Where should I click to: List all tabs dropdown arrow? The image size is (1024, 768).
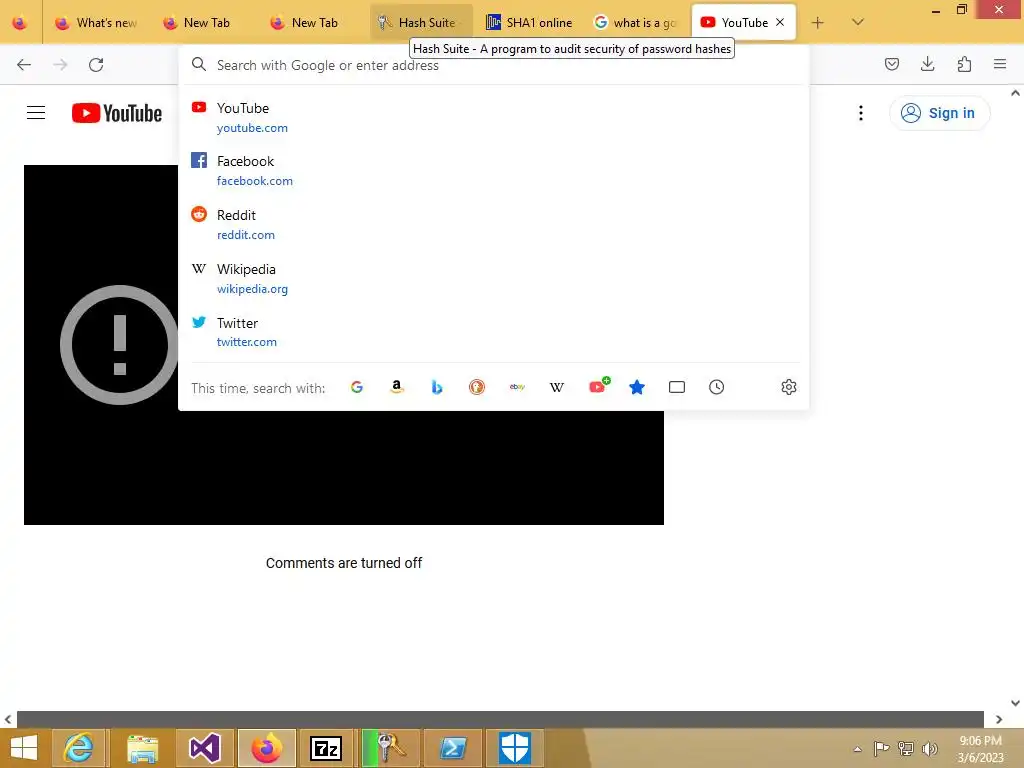pos(858,22)
